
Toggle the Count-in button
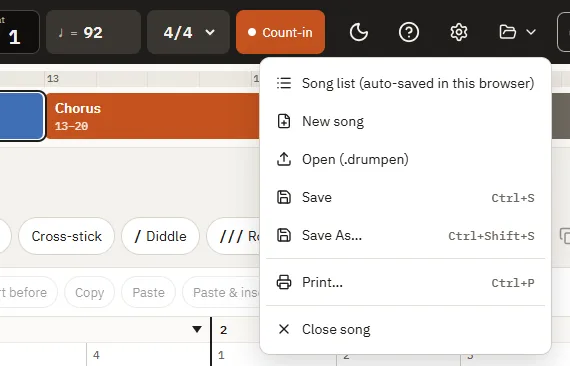pyautogui.click(x=280, y=32)
